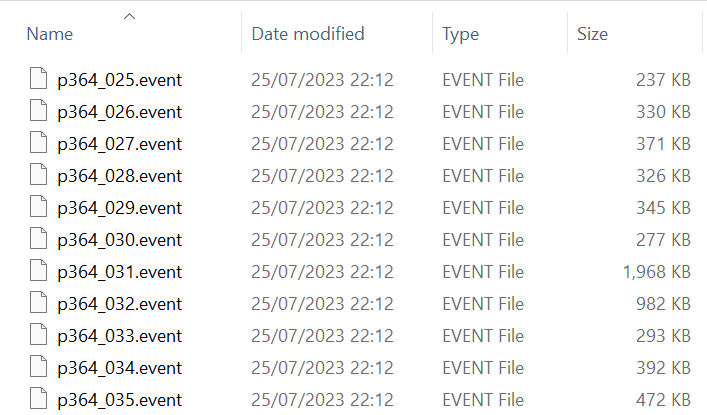This screenshot has height=415, width=707.
Task: Click the icon beside p364_028.event
Action: [x=38, y=176]
